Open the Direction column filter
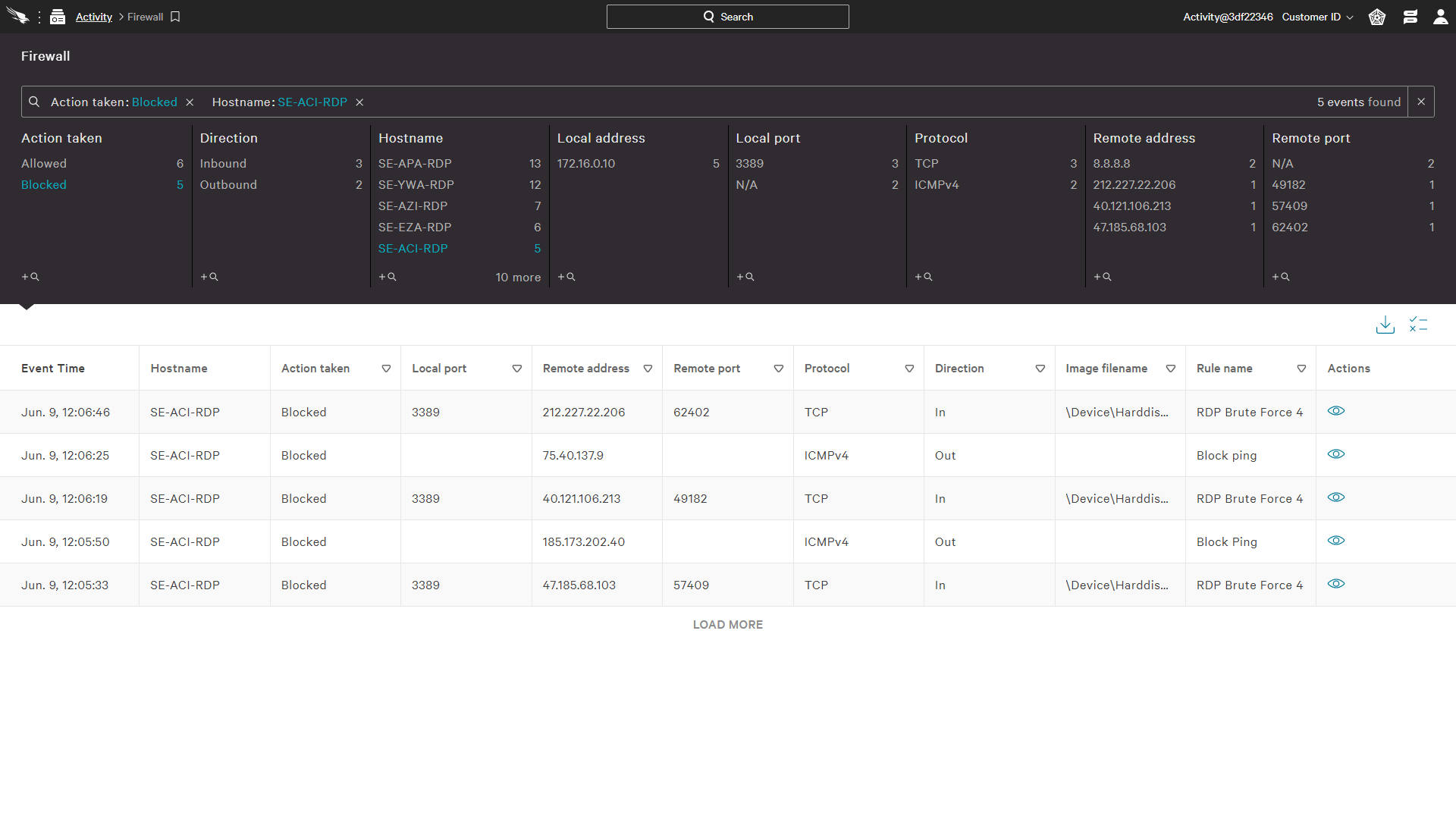1456x819 pixels. point(1040,369)
